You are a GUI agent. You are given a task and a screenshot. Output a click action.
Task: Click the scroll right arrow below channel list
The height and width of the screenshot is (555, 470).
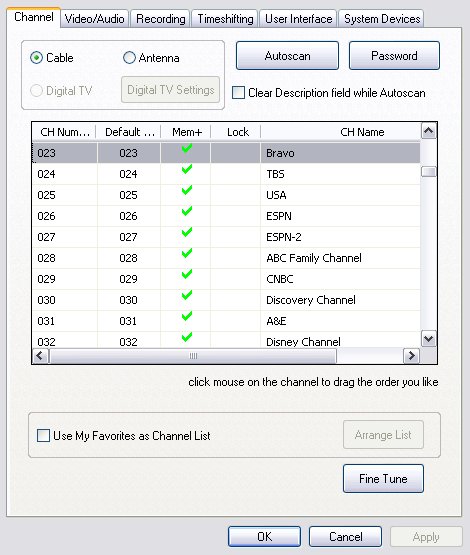pos(411,356)
